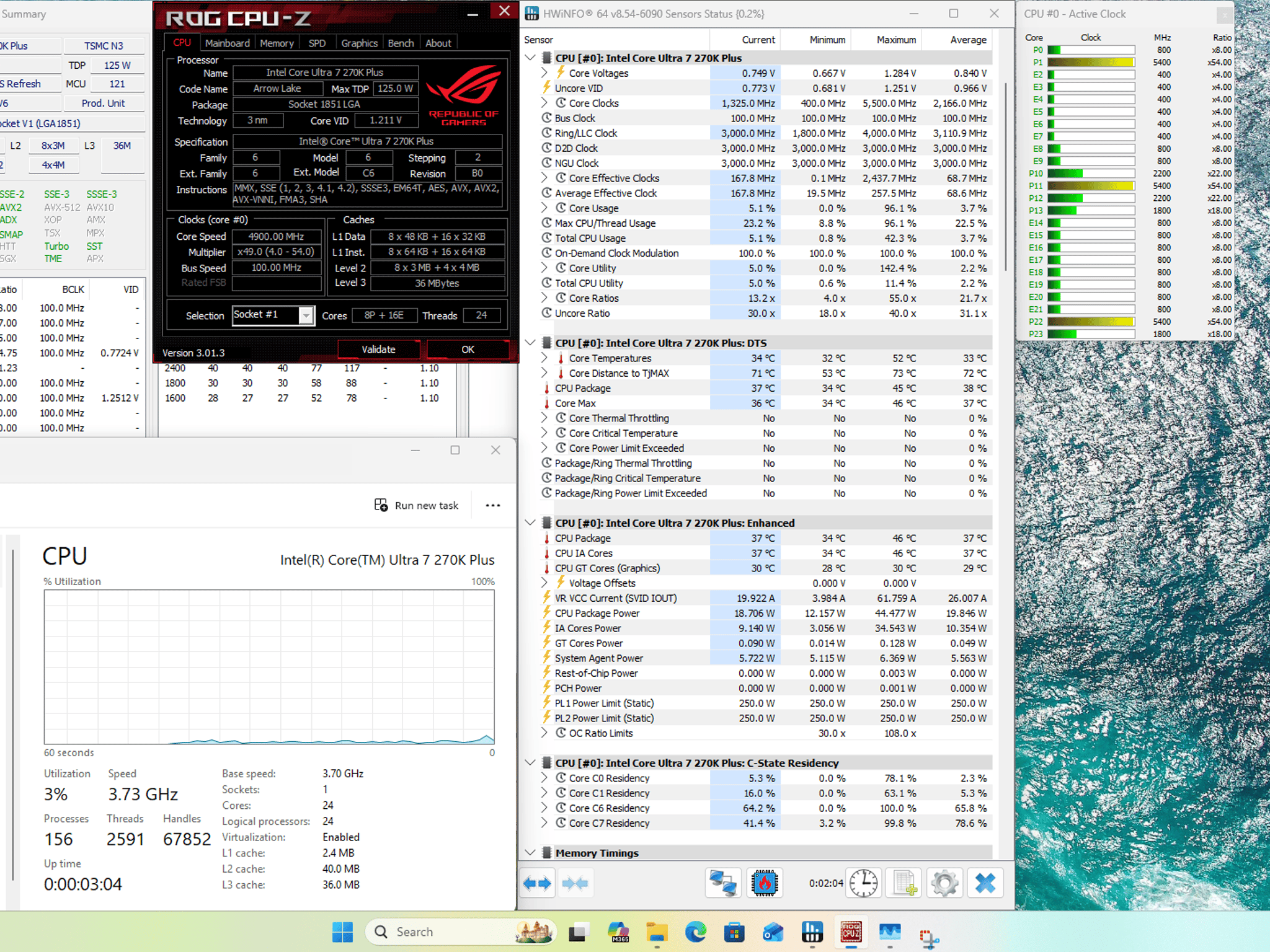Image resolution: width=1270 pixels, height=952 pixels.
Task: Open Outlook from taskbar
Action: pos(773,932)
